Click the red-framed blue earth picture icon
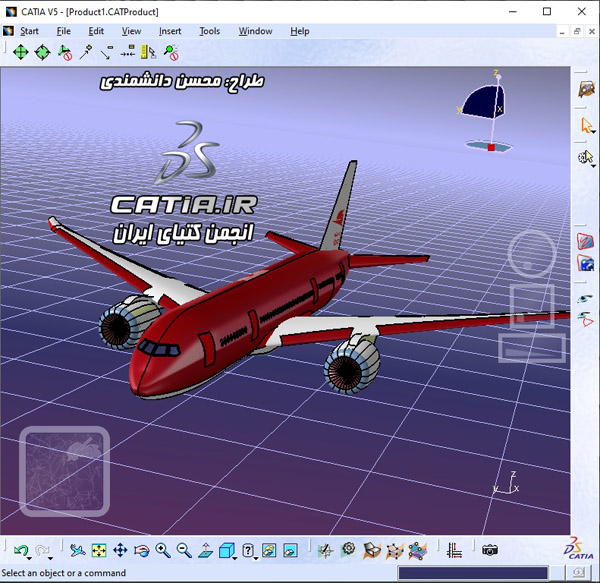 pos(585,263)
